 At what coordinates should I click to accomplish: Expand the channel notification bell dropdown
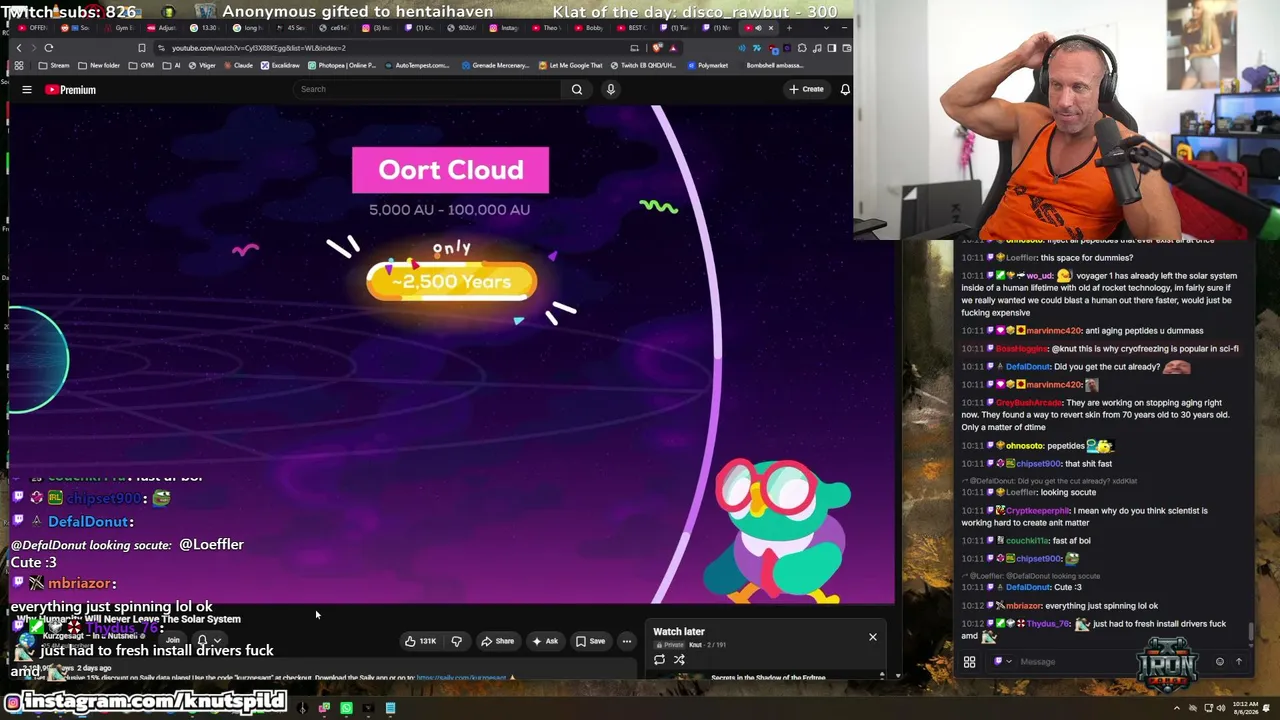[x=209, y=641]
